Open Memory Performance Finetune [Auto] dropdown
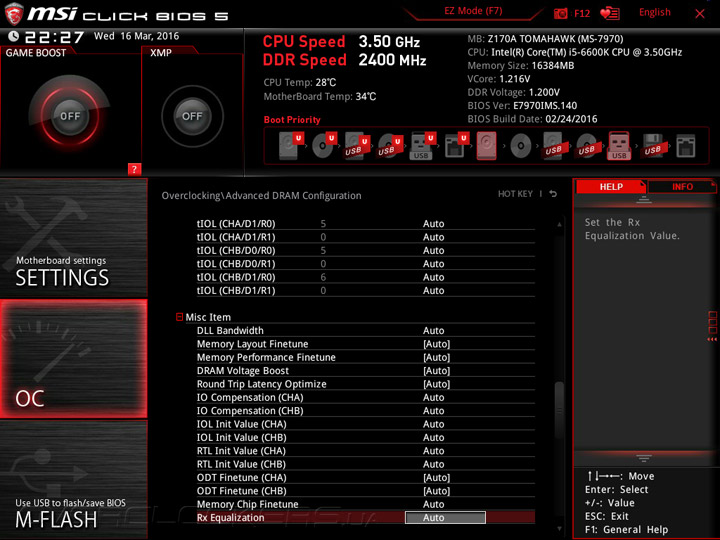 [x=436, y=357]
